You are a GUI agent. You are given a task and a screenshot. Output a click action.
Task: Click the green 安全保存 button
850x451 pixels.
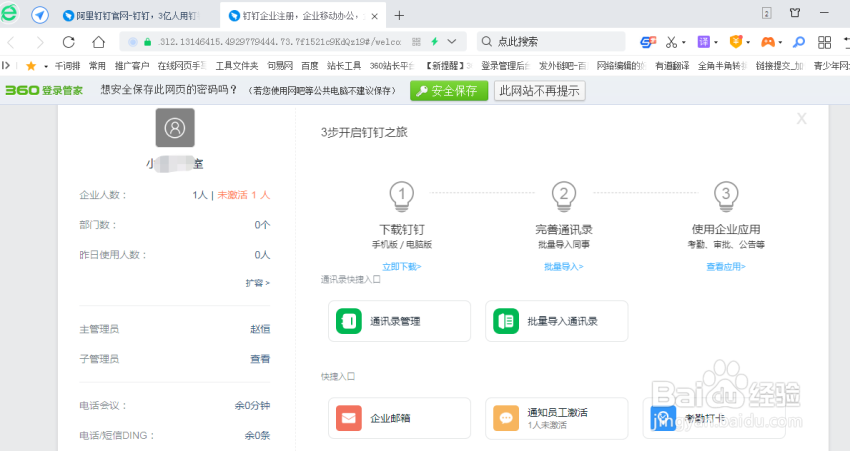pyautogui.click(x=449, y=91)
